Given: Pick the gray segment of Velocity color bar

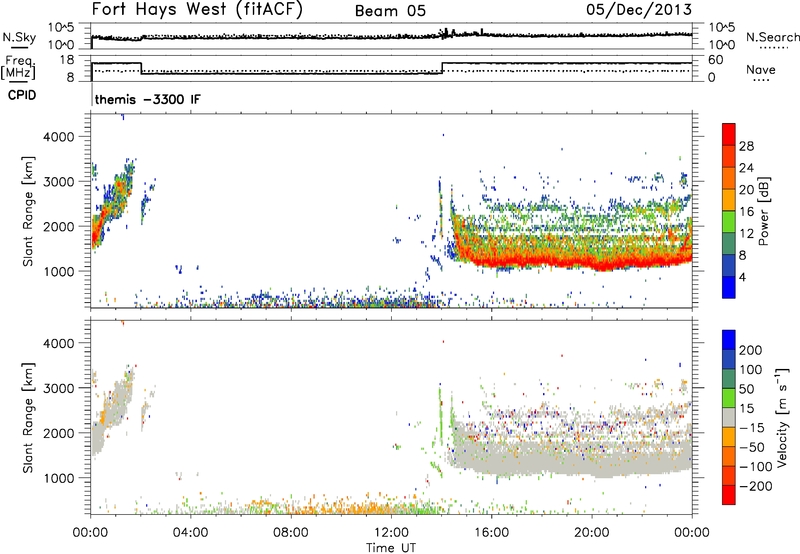Looking at the screenshot, I should (729, 418).
